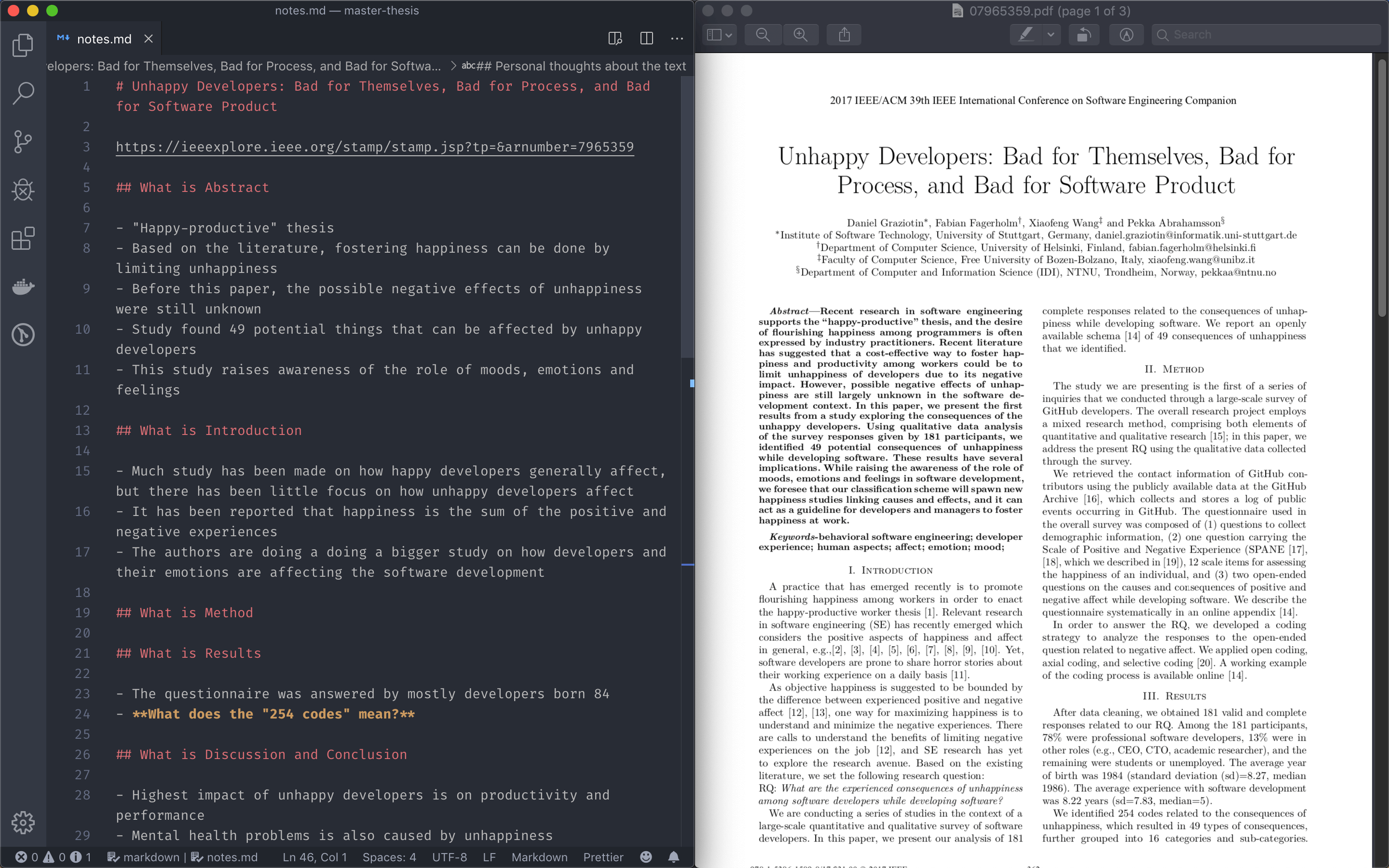Change the Spaces: 4 indentation setting
This screenshot has height=868, width=1389.
pyautogui.click(x=389, y=857)
